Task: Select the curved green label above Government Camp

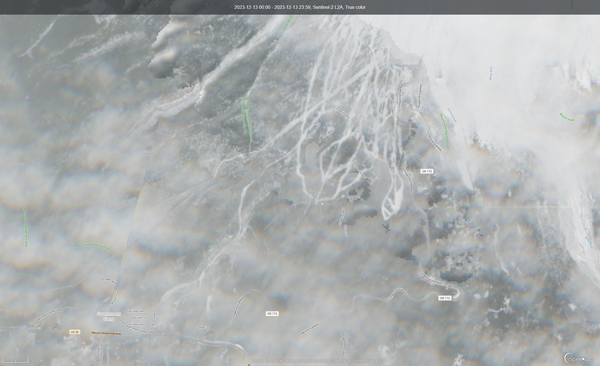Action: coord(93,247)
